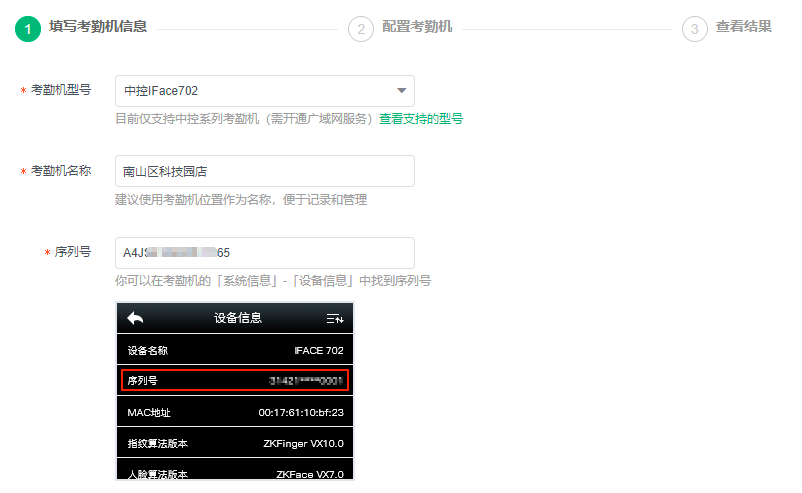The image size is (802, 493).
Task: Select the 填写考勤机信息 step label
Action: click(98, 26)
